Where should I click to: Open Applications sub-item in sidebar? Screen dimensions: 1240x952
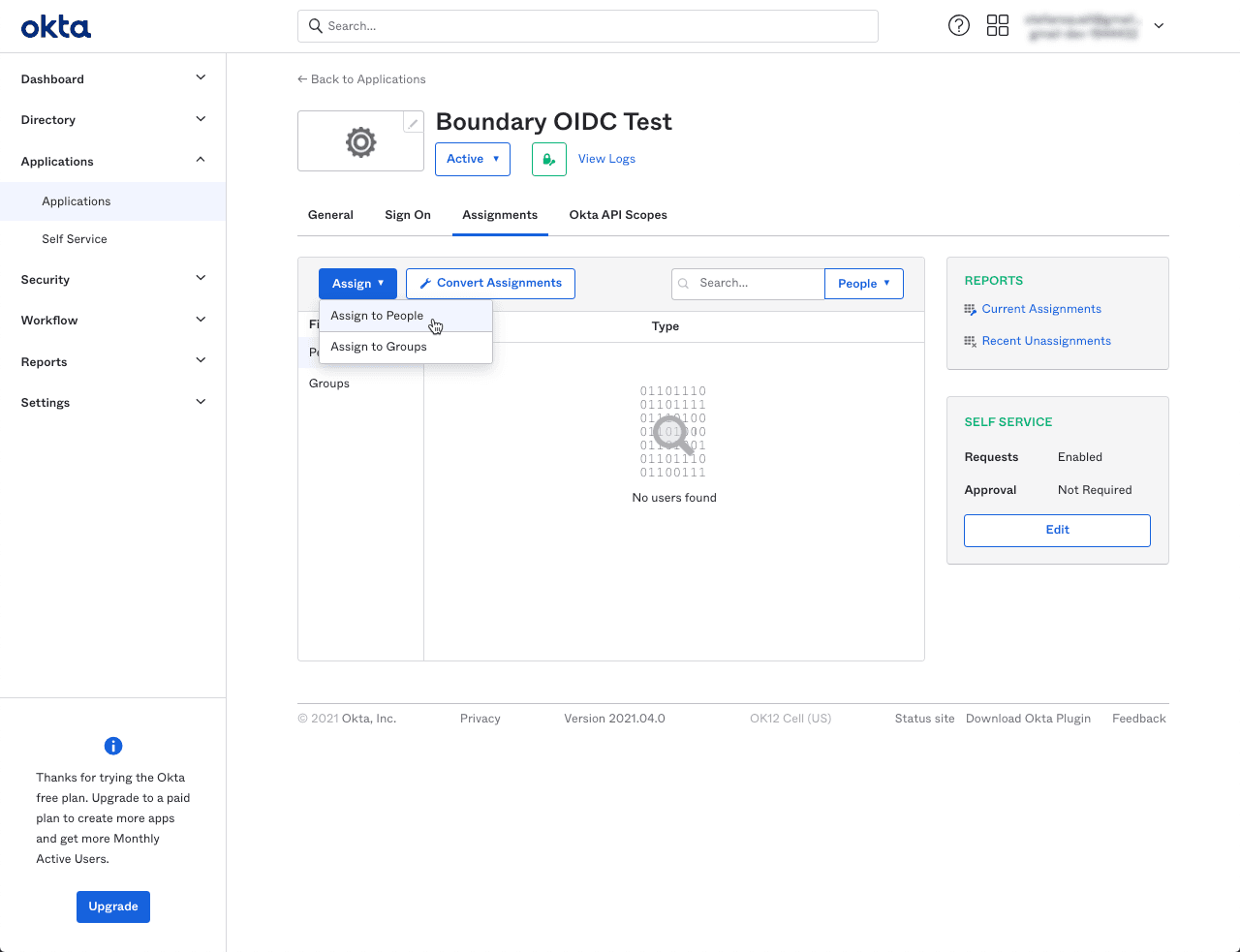click(113, 201)
